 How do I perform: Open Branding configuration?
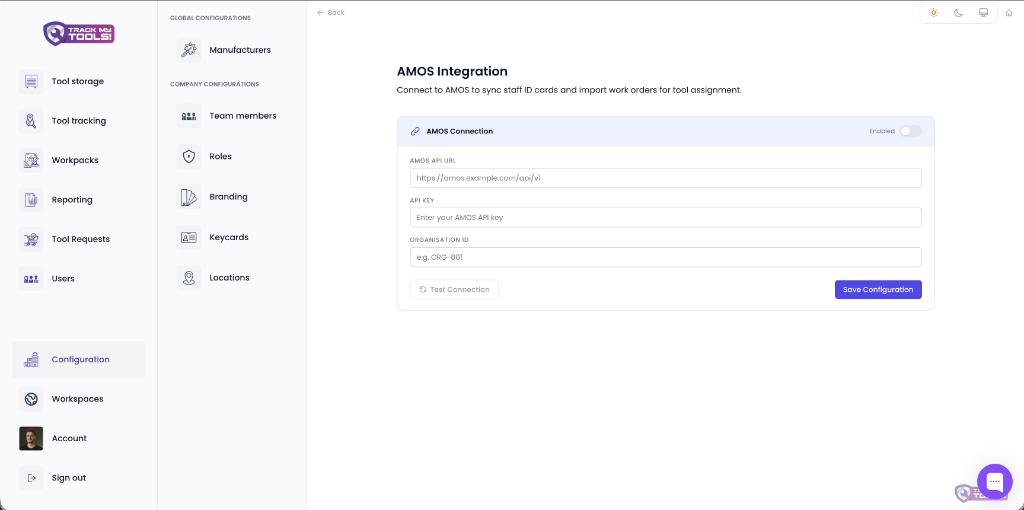[x=228, y=197]
